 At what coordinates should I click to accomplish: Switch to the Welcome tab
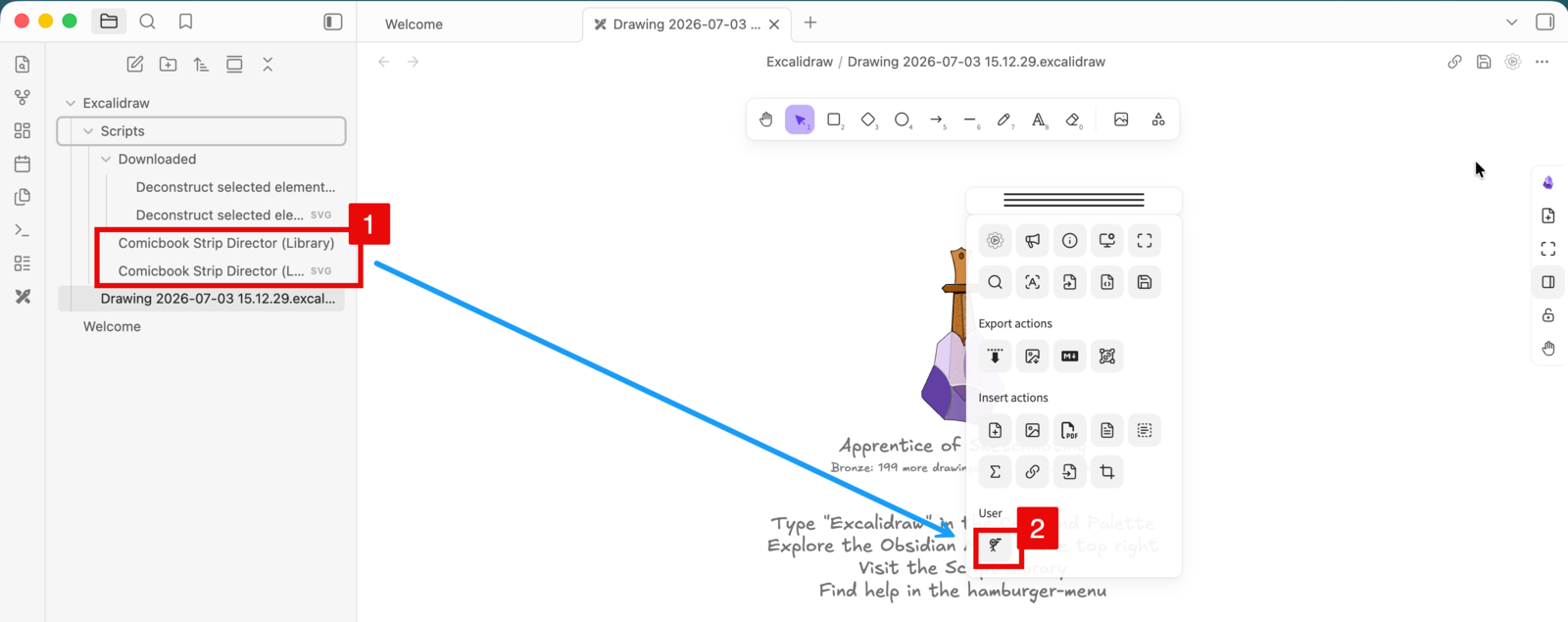tap(414, 24)
